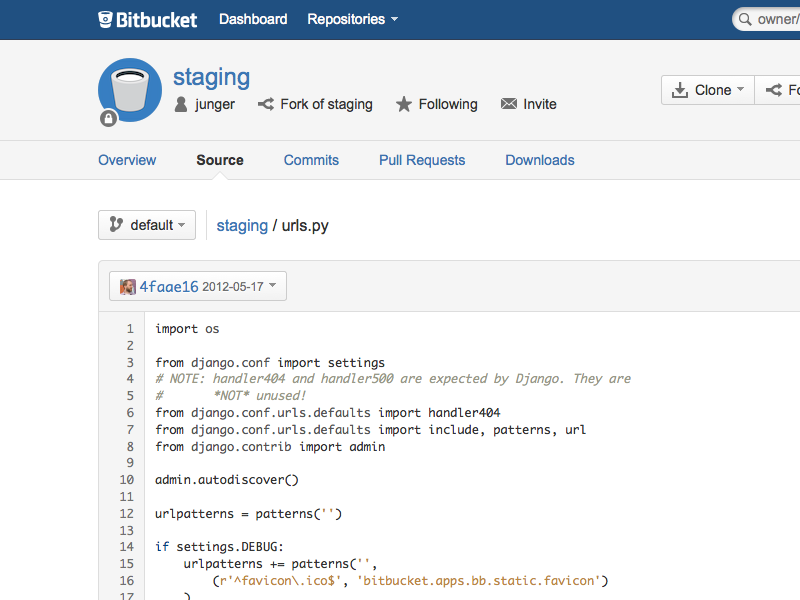Viewport: 800px width, 600px height.
Task: Click the Bitbucket logo
Action: (147, 18)
